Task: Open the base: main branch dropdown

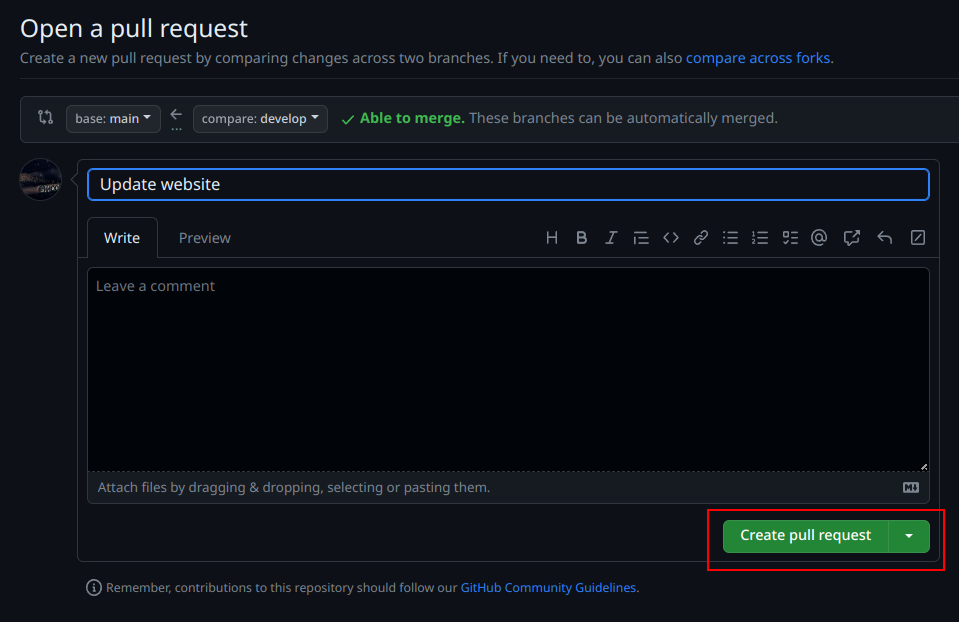Action: (113, 119)
